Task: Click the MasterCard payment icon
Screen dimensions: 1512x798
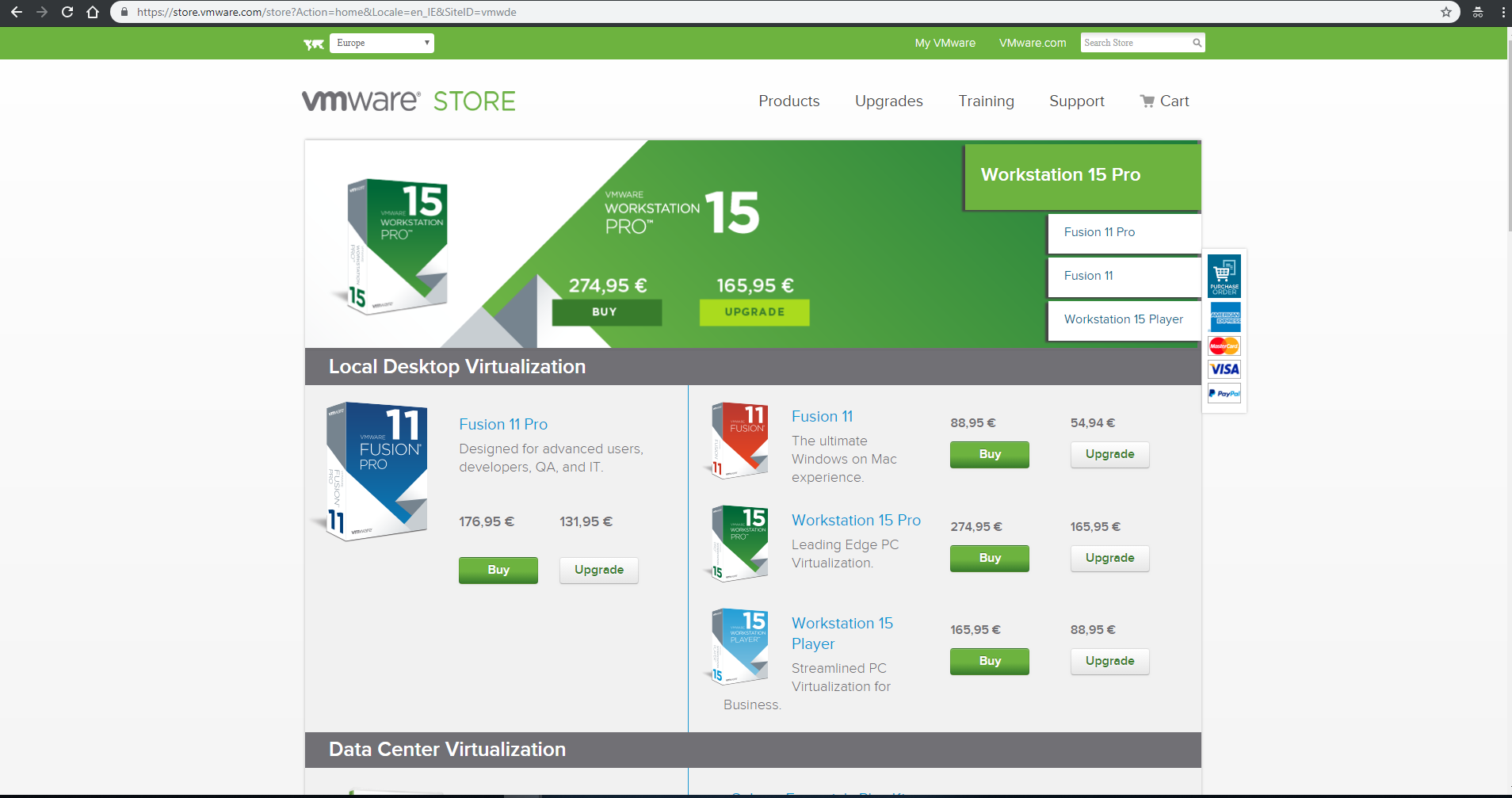Action: (1224, 346)
